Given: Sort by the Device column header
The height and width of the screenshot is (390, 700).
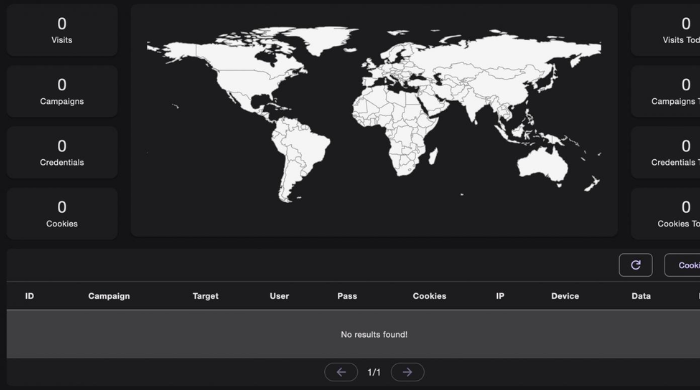Looking at the screenshot, I should click(565, 296).
